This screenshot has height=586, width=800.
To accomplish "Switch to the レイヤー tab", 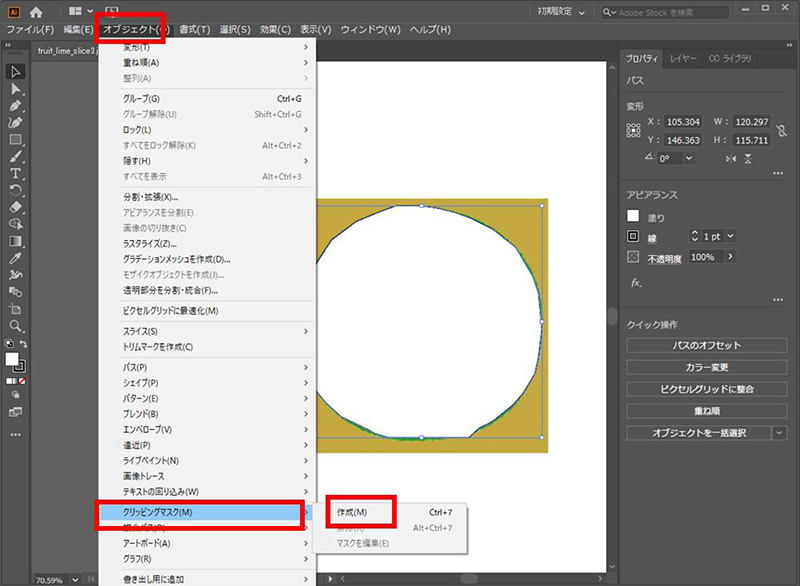I will [684, 60].
